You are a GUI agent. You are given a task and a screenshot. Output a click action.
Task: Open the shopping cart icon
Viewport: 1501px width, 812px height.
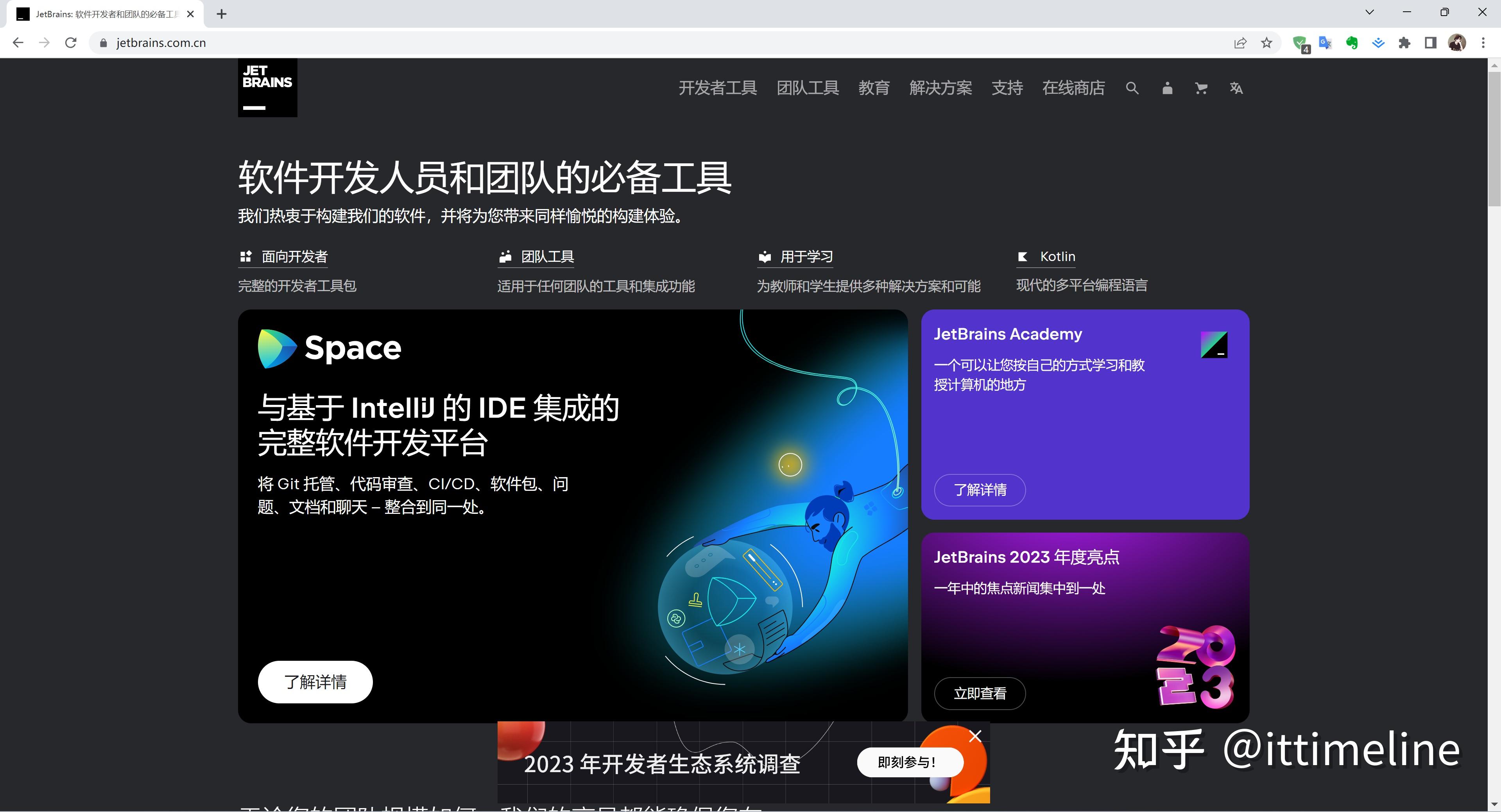coord(1201,88)
